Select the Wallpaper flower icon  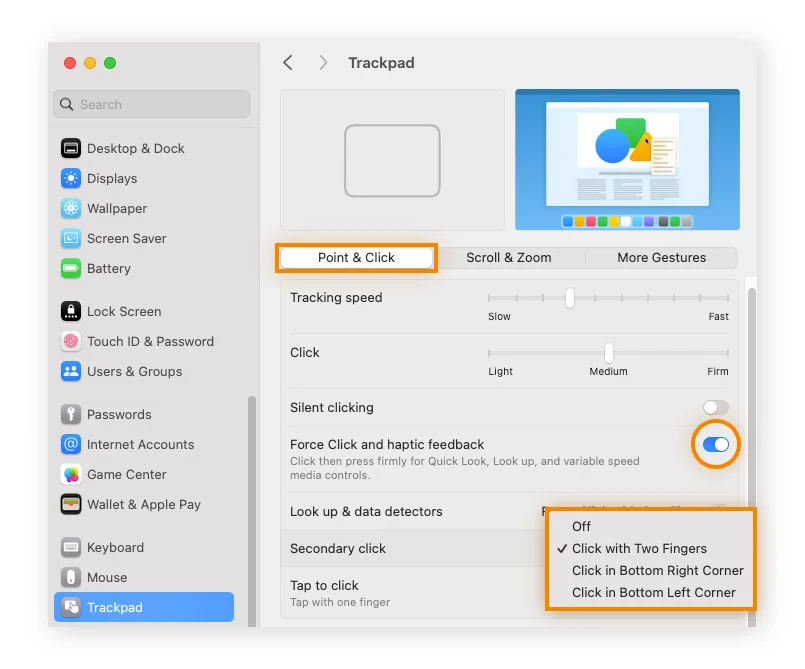tap(71, 208)
